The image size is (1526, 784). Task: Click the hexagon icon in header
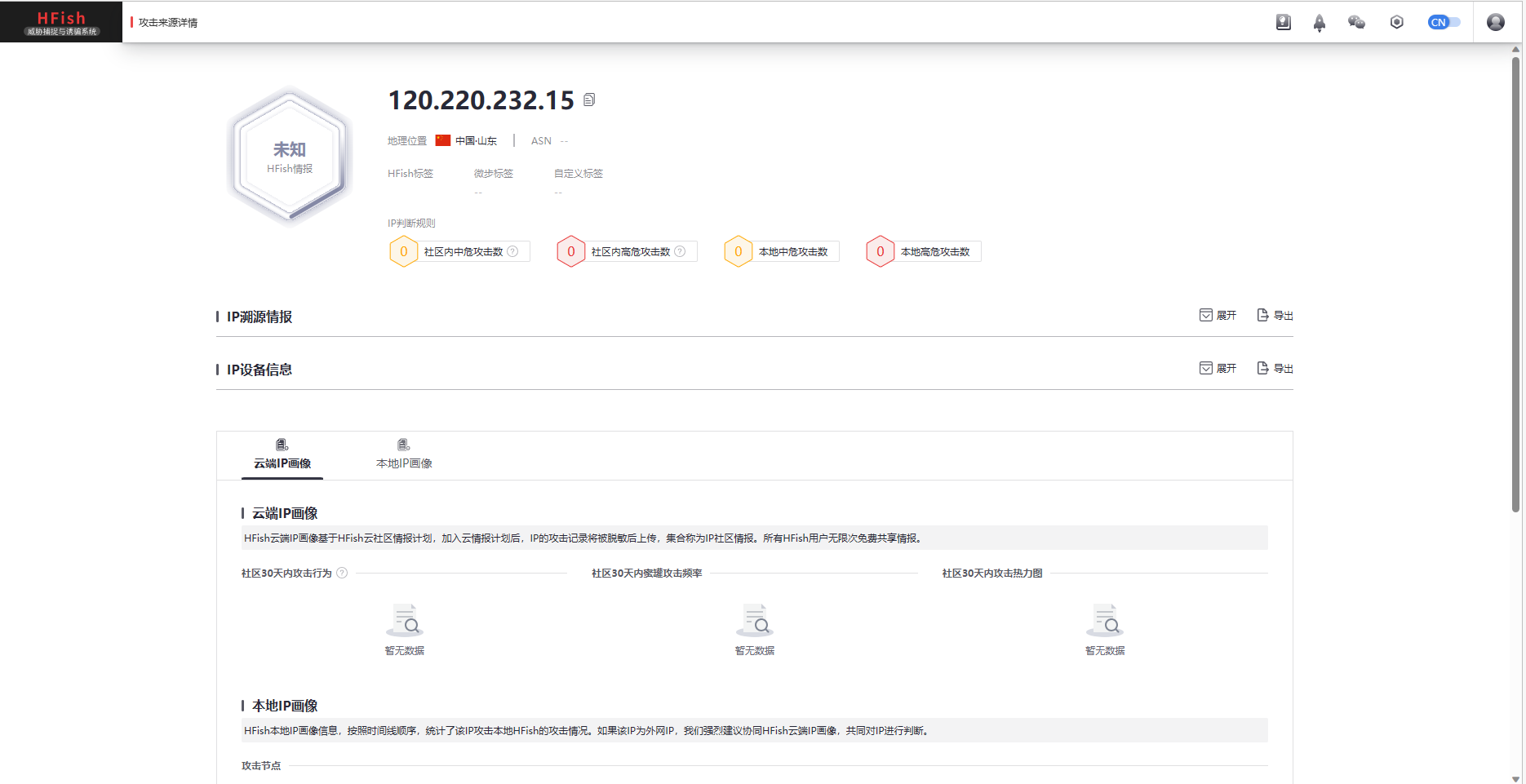[x=1396, y=22]
